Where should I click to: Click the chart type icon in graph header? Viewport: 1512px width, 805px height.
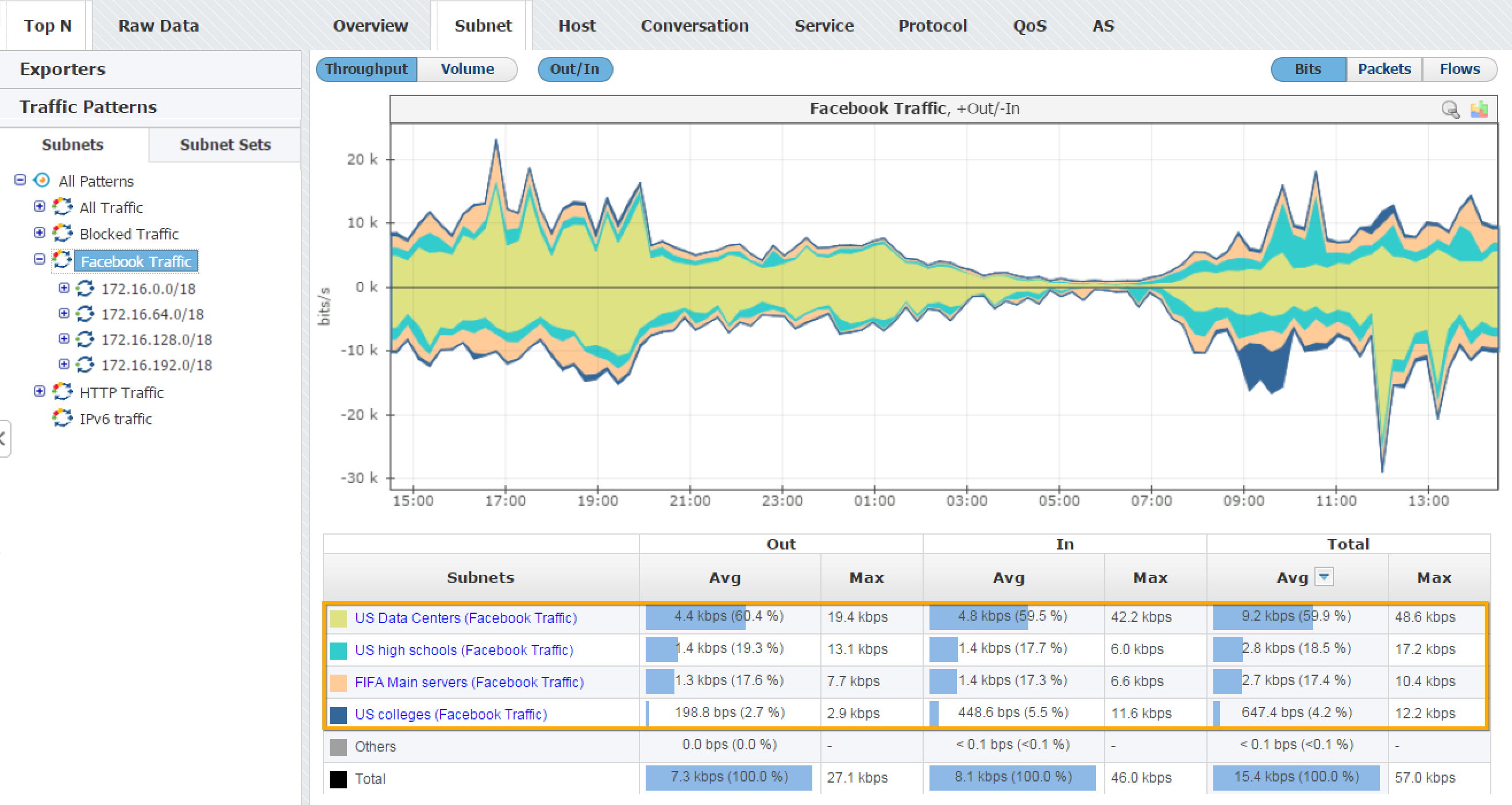click(1479, 109)
